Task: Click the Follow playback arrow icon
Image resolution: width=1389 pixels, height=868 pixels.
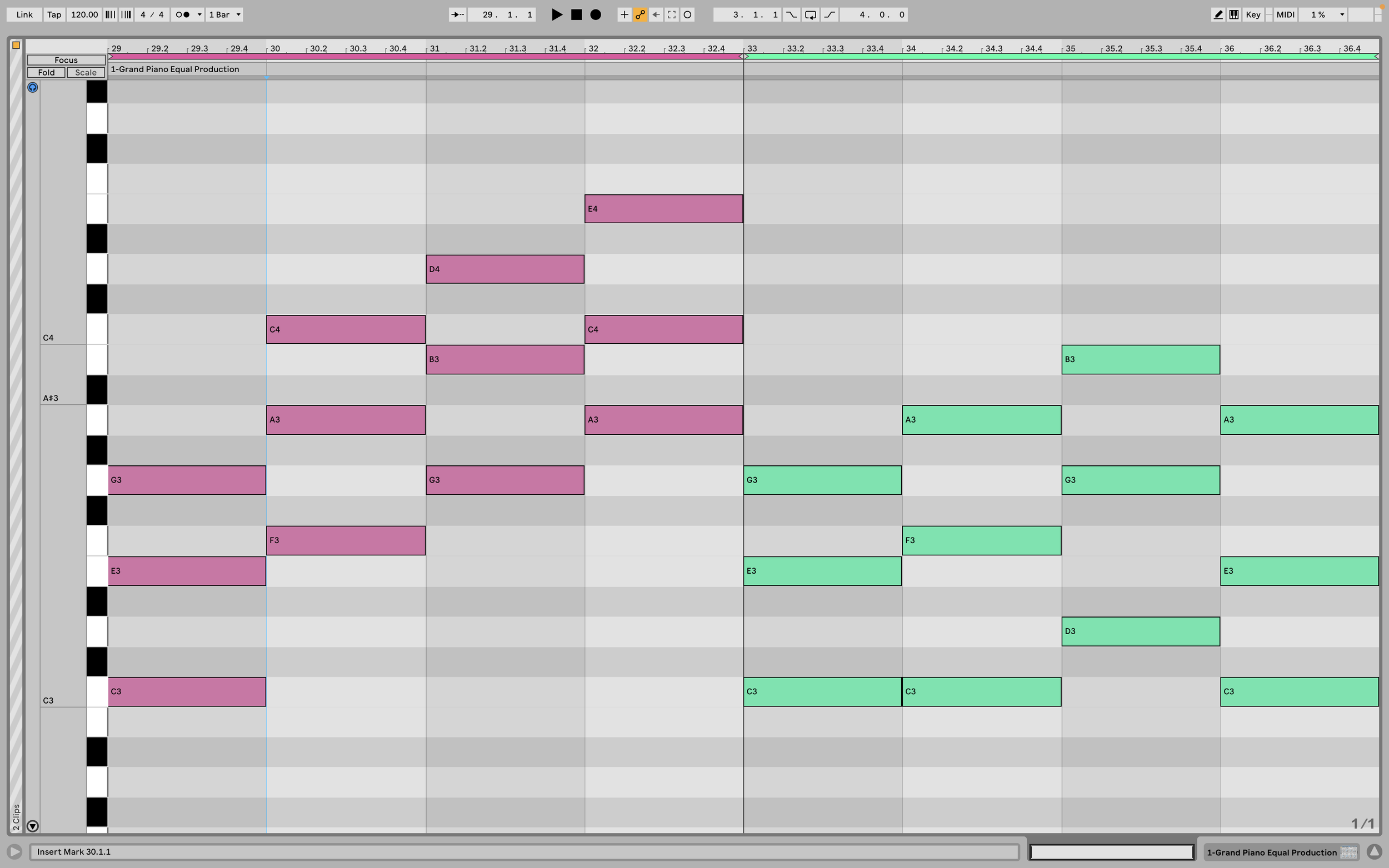Action: click(458, 15)
